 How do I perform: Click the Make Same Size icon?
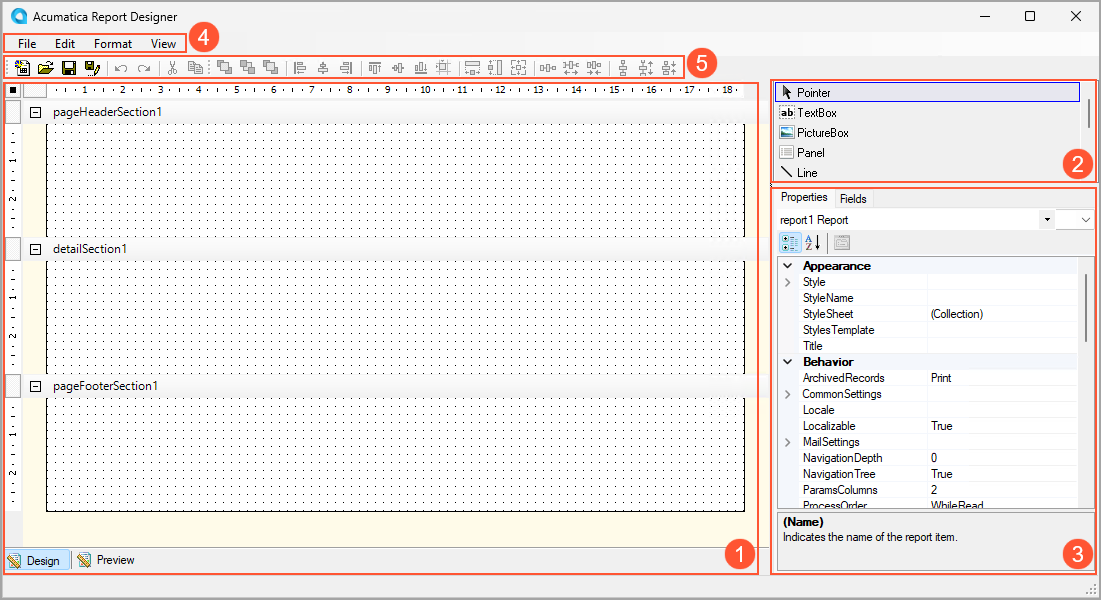pos(518,67)
